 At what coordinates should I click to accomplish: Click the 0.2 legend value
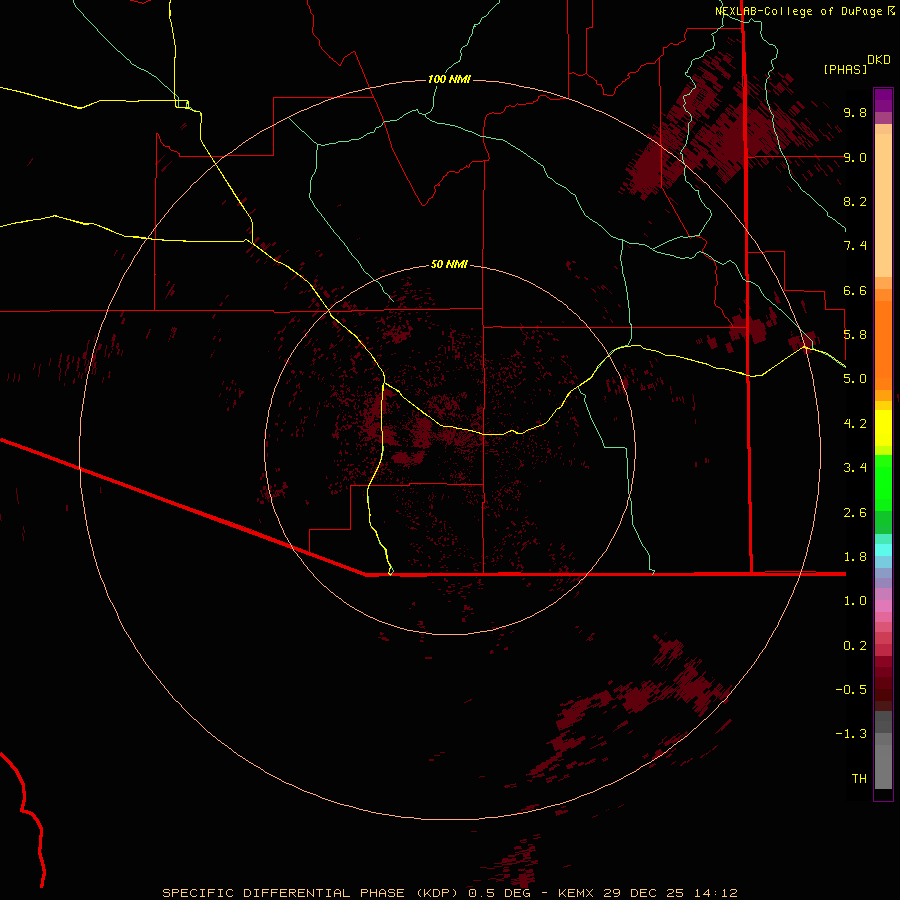coord(855,646)
